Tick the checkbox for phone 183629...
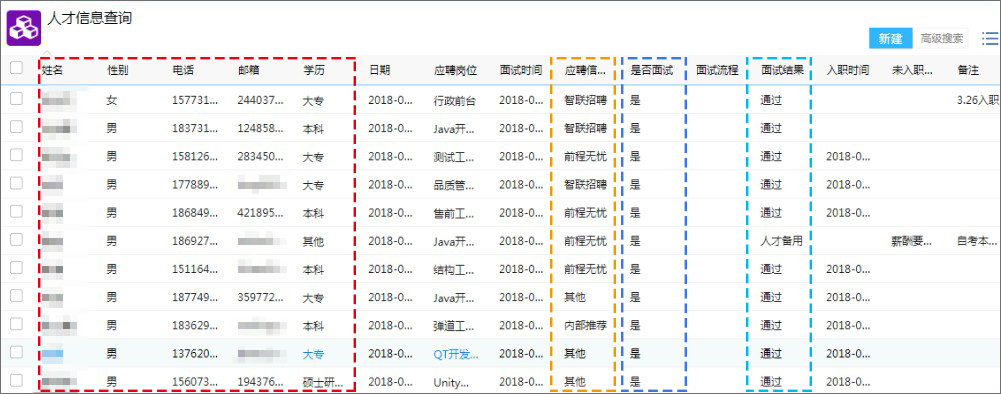Screen dimensions: 1001x394 point(17,323)
